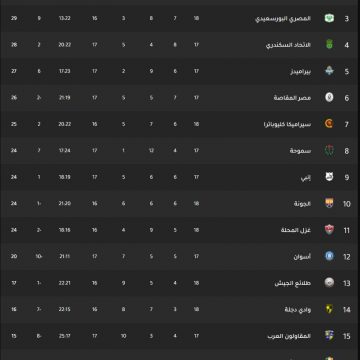Image resolution: width=360 pixels, height=360 pixels.
Task: Open team المصري البورسعيدي
Action: (x=283, y=18)
